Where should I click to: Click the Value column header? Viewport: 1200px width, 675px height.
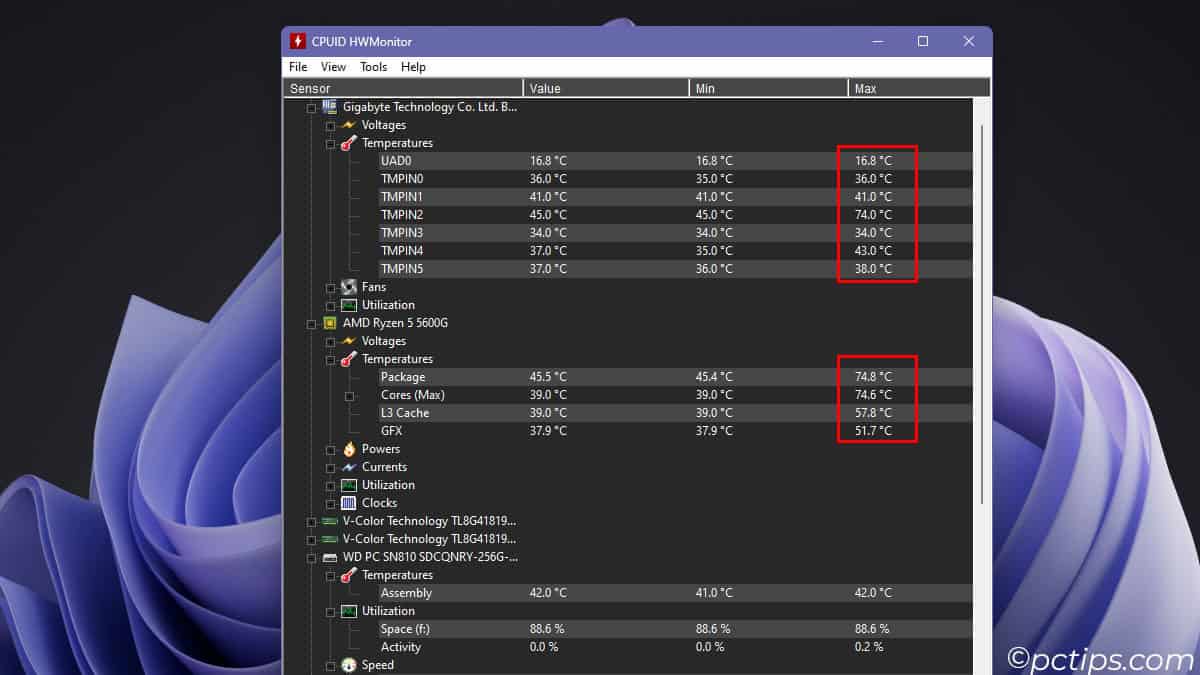(605, 89)
